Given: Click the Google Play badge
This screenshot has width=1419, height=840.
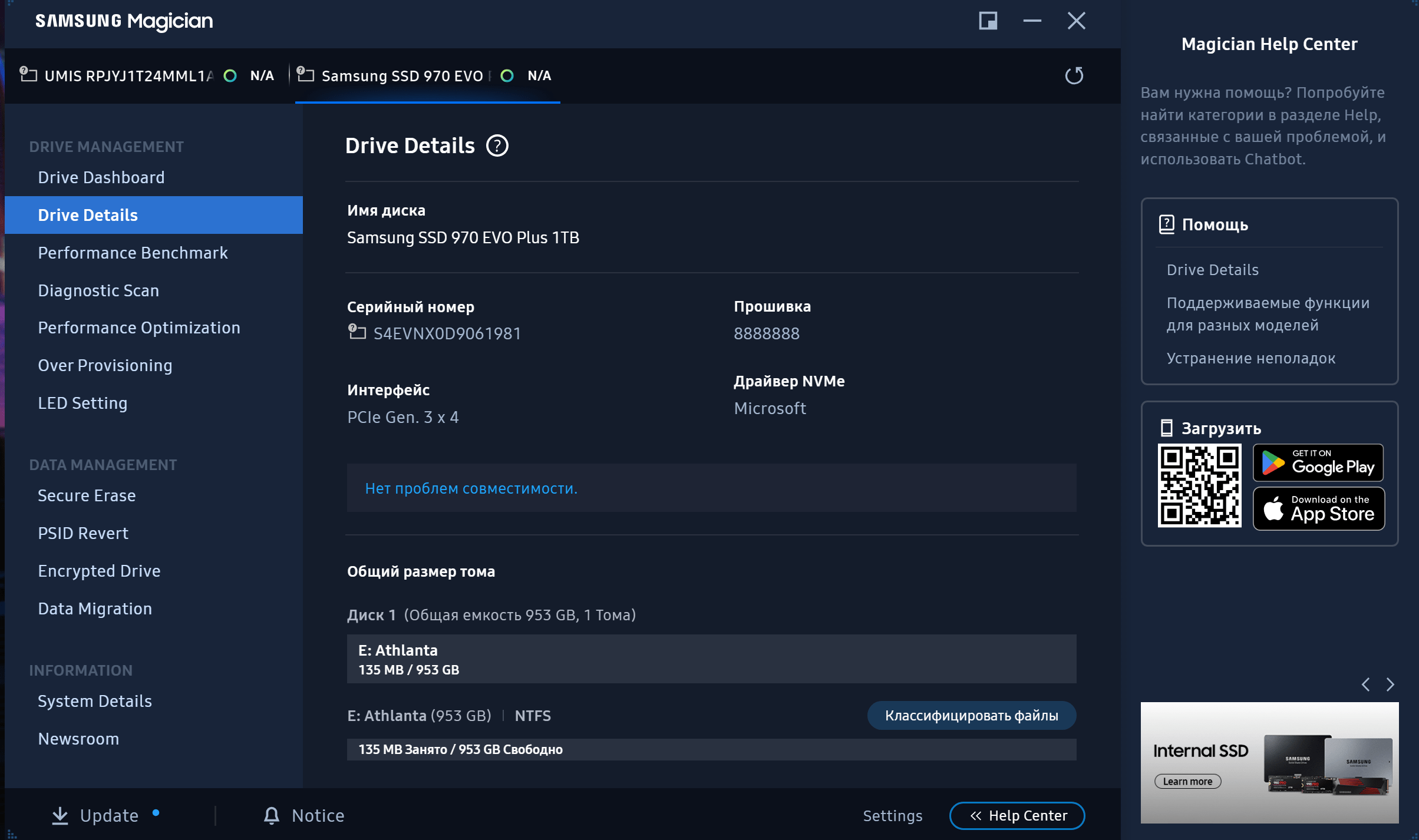Looking at the screenshot, I should (x=1318, y=463).
